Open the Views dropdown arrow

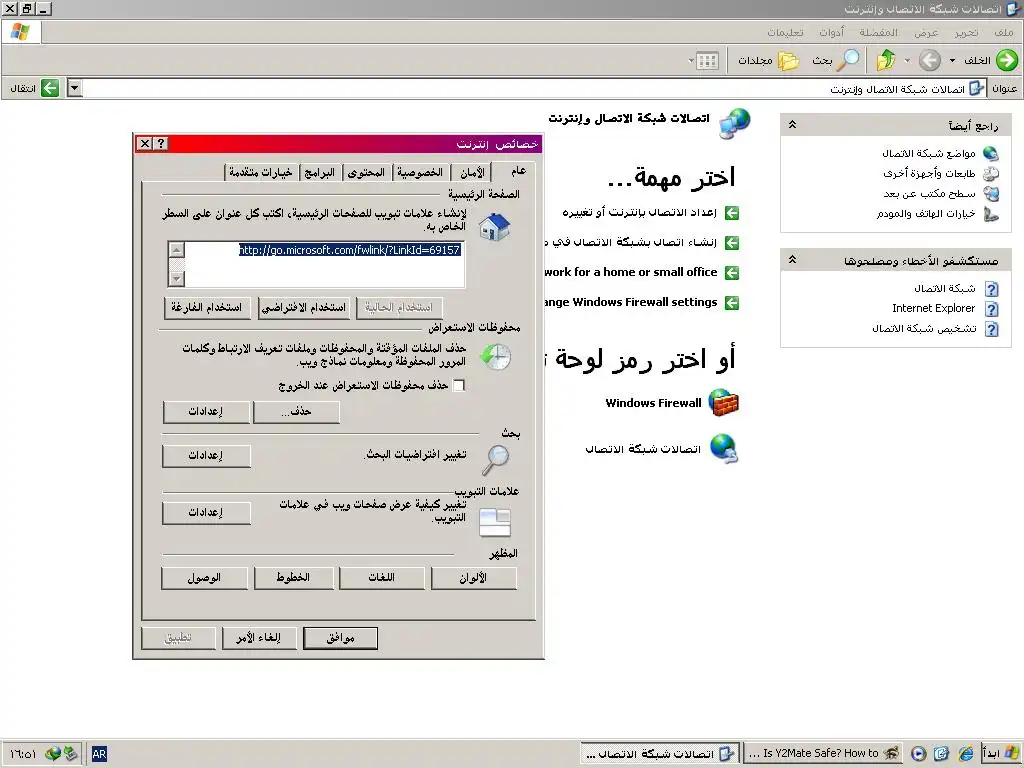691,61
